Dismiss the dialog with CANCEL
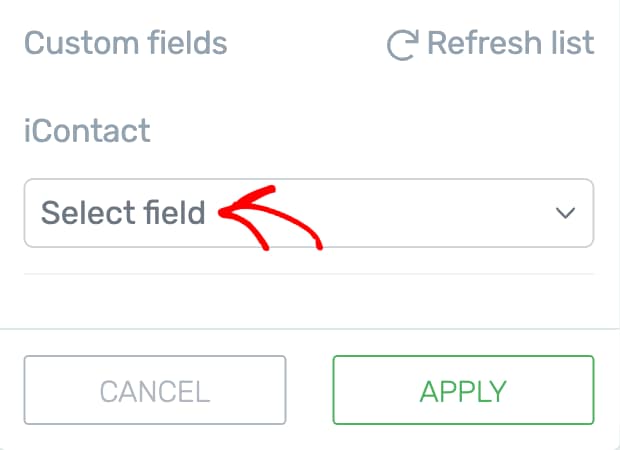Image resolution: width=620 pixels, height=450 pixels. pyautogui.click(x=155, y=390)
